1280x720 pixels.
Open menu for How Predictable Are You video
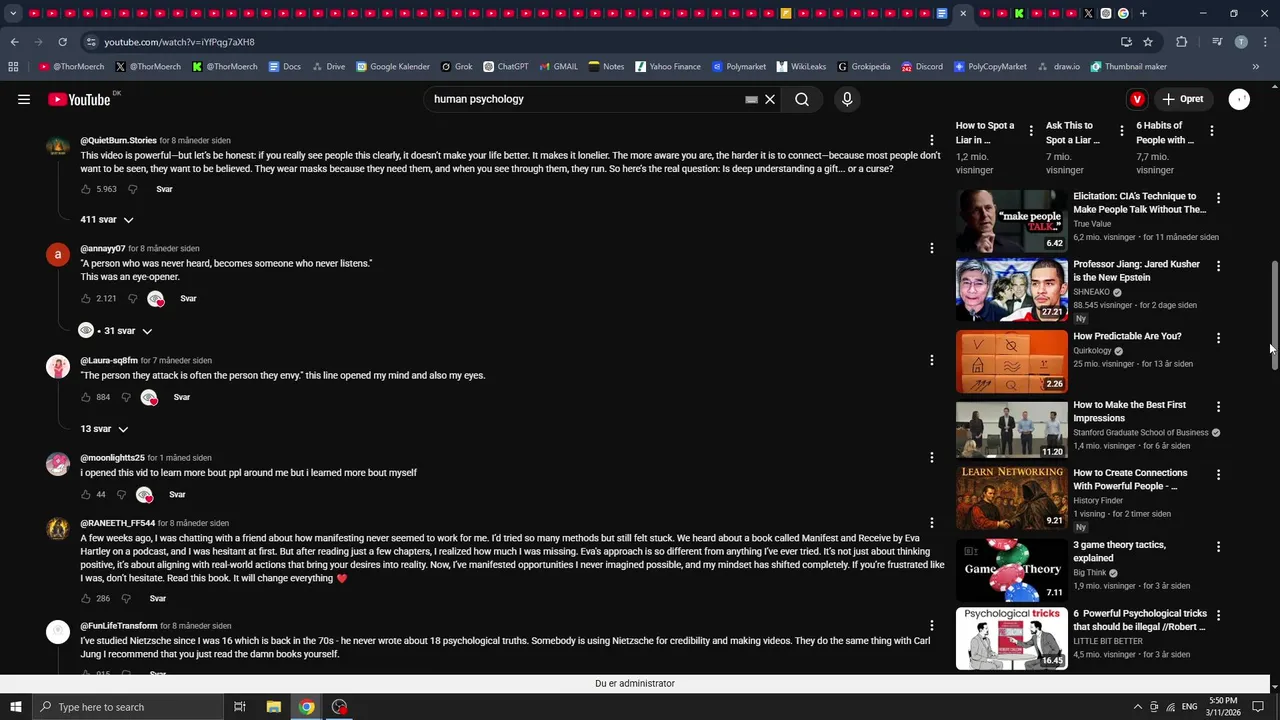[1218, 338]
